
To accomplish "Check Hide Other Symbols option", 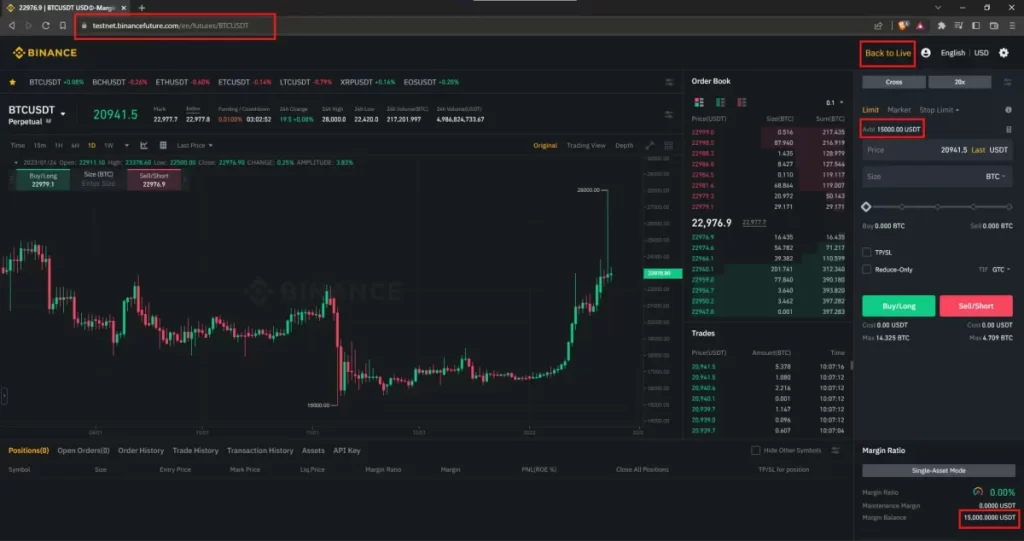I will click(x=756, y=450).
